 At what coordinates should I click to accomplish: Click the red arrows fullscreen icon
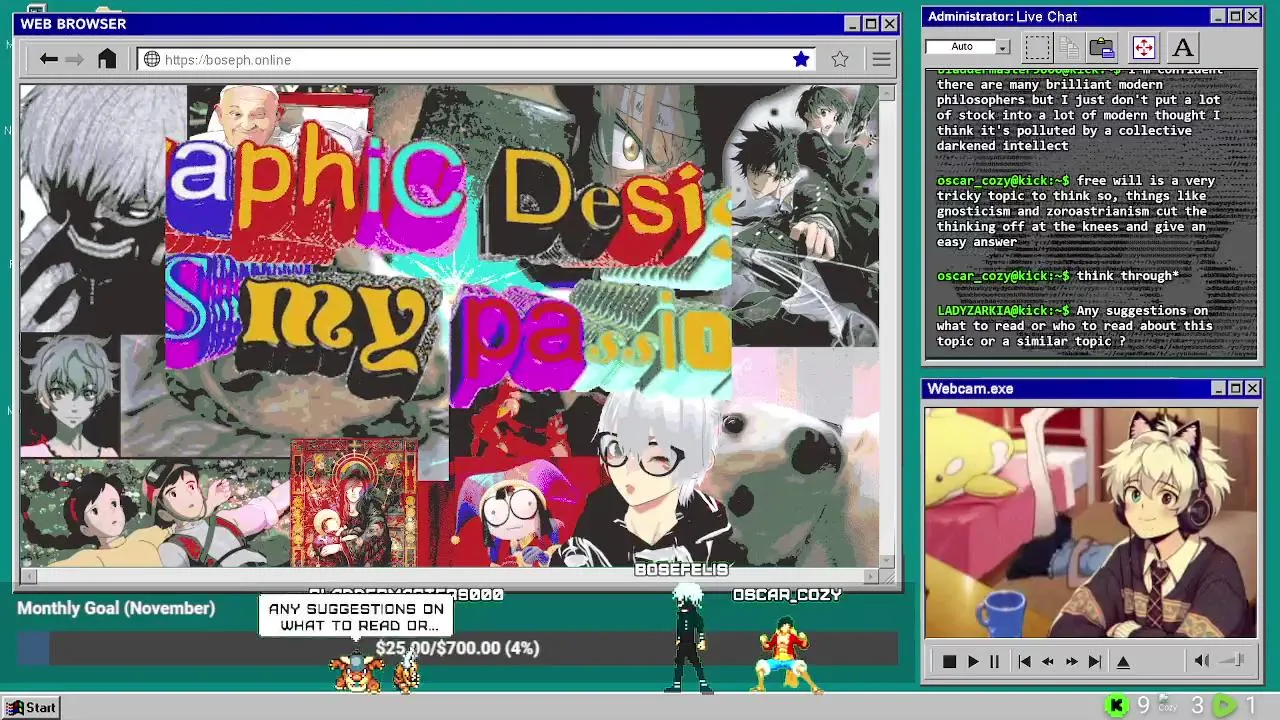pyautogui.click(x=1143, y=47)
